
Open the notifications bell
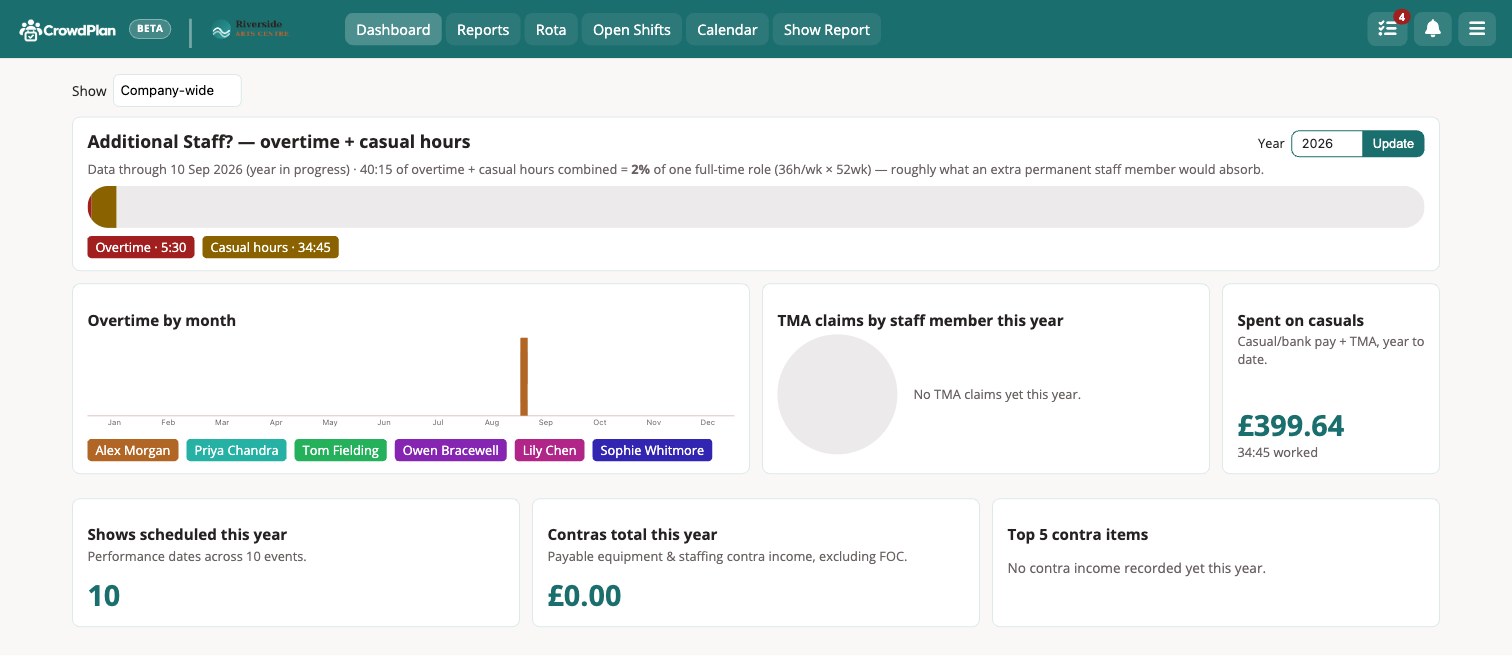click(1433, 29)
